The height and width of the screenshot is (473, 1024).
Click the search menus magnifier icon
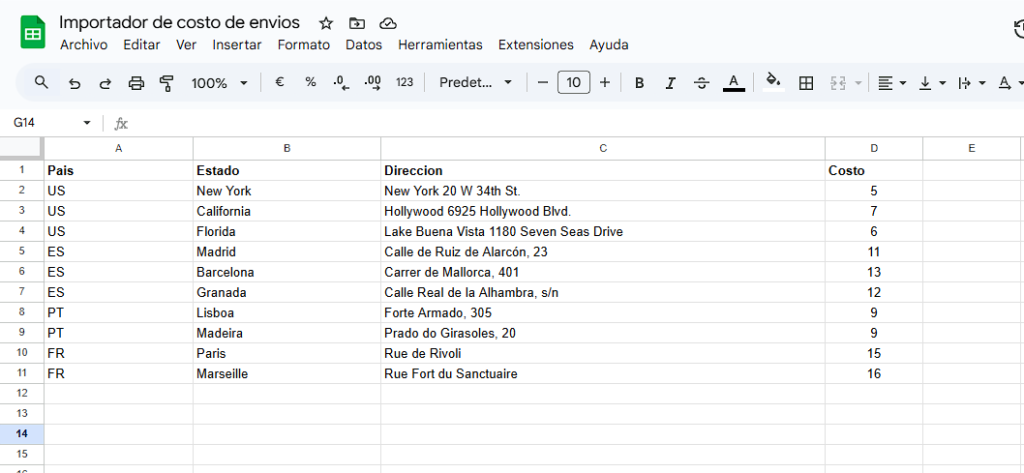click(41, 83)
